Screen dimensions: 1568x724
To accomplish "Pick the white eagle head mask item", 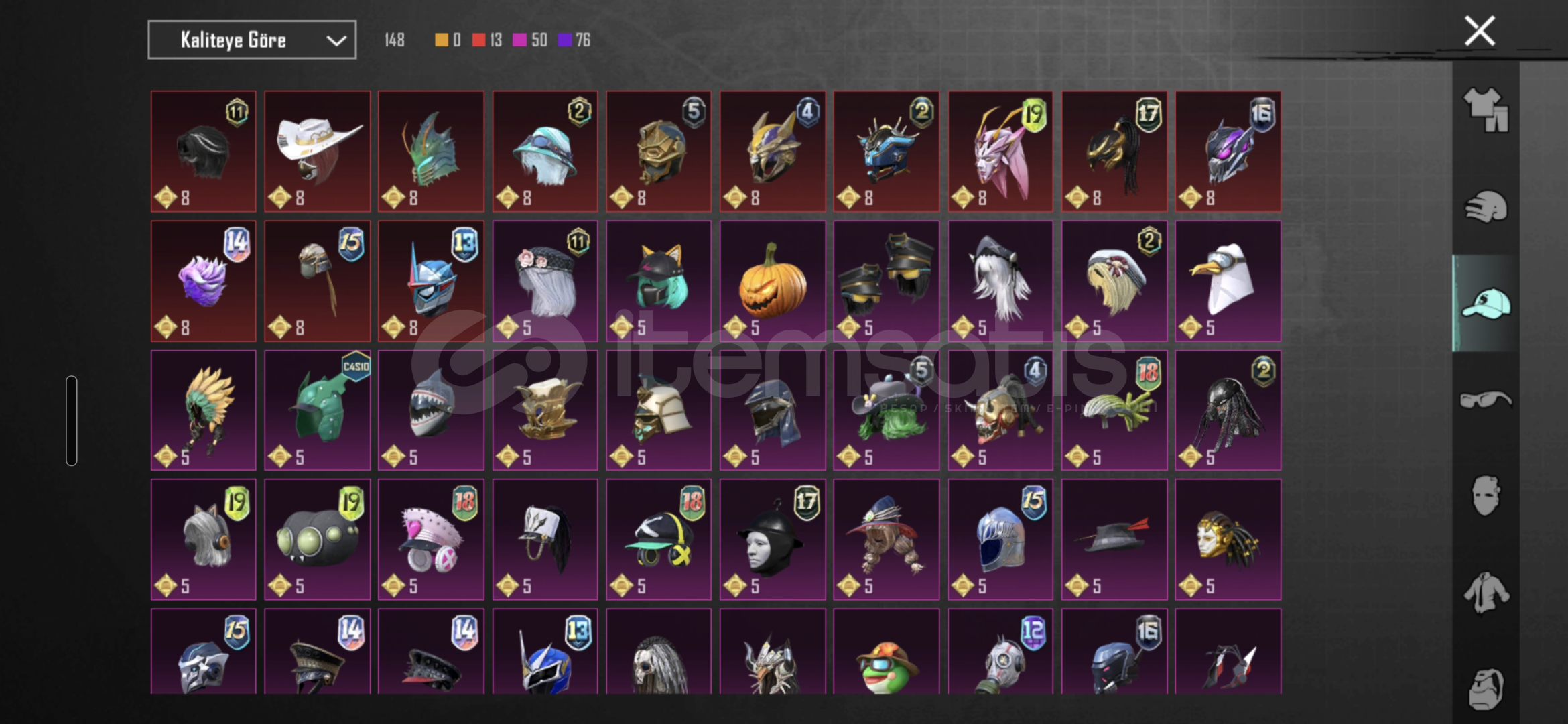I will click(x=1228, y=281).
